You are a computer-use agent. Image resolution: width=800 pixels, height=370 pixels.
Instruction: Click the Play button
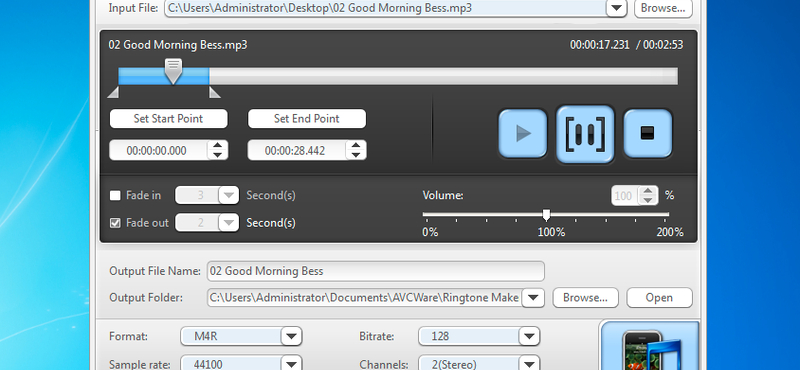tap(522, 134)
